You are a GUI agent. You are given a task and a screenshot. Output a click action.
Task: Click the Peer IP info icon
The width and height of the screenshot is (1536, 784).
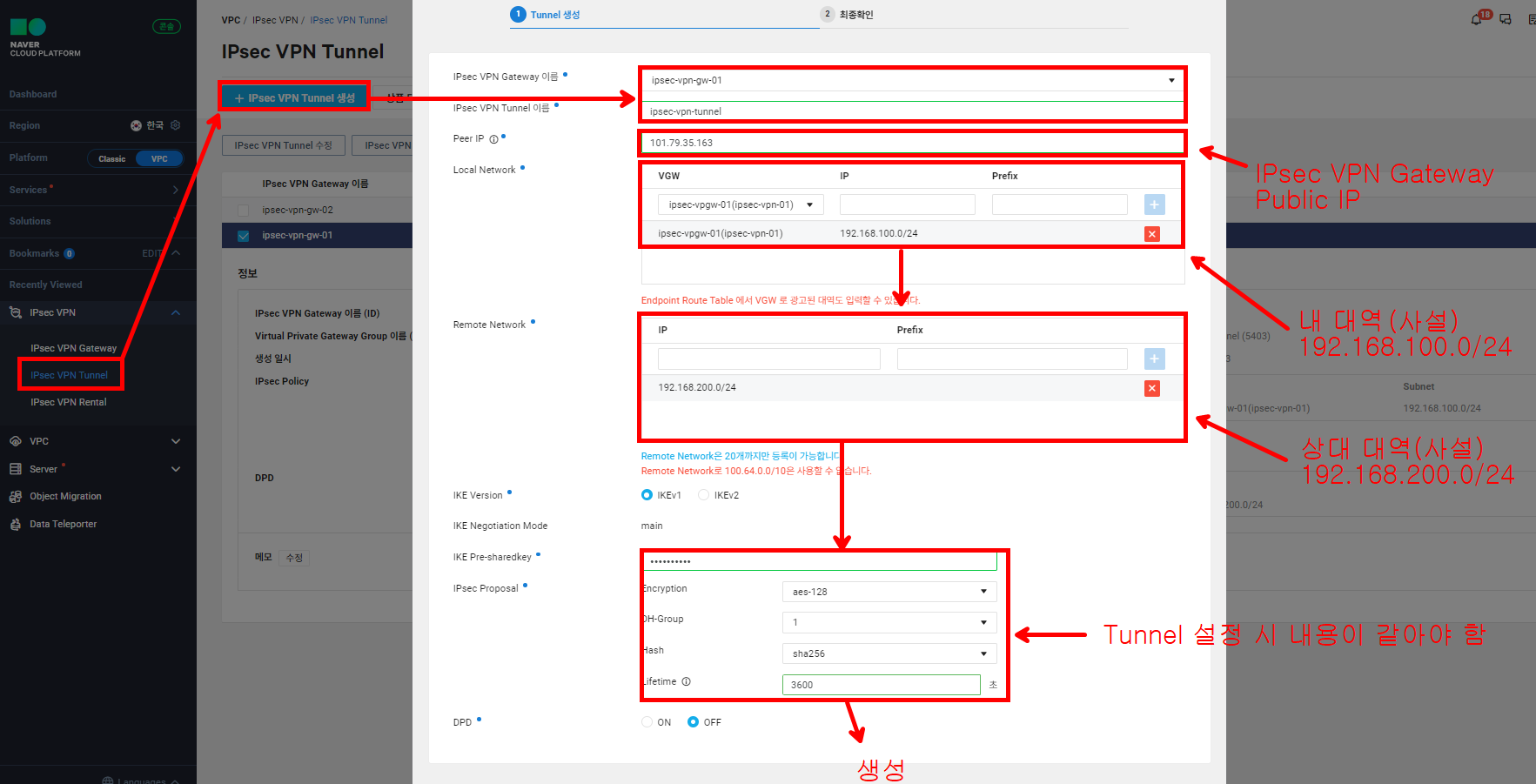(493, 139)
